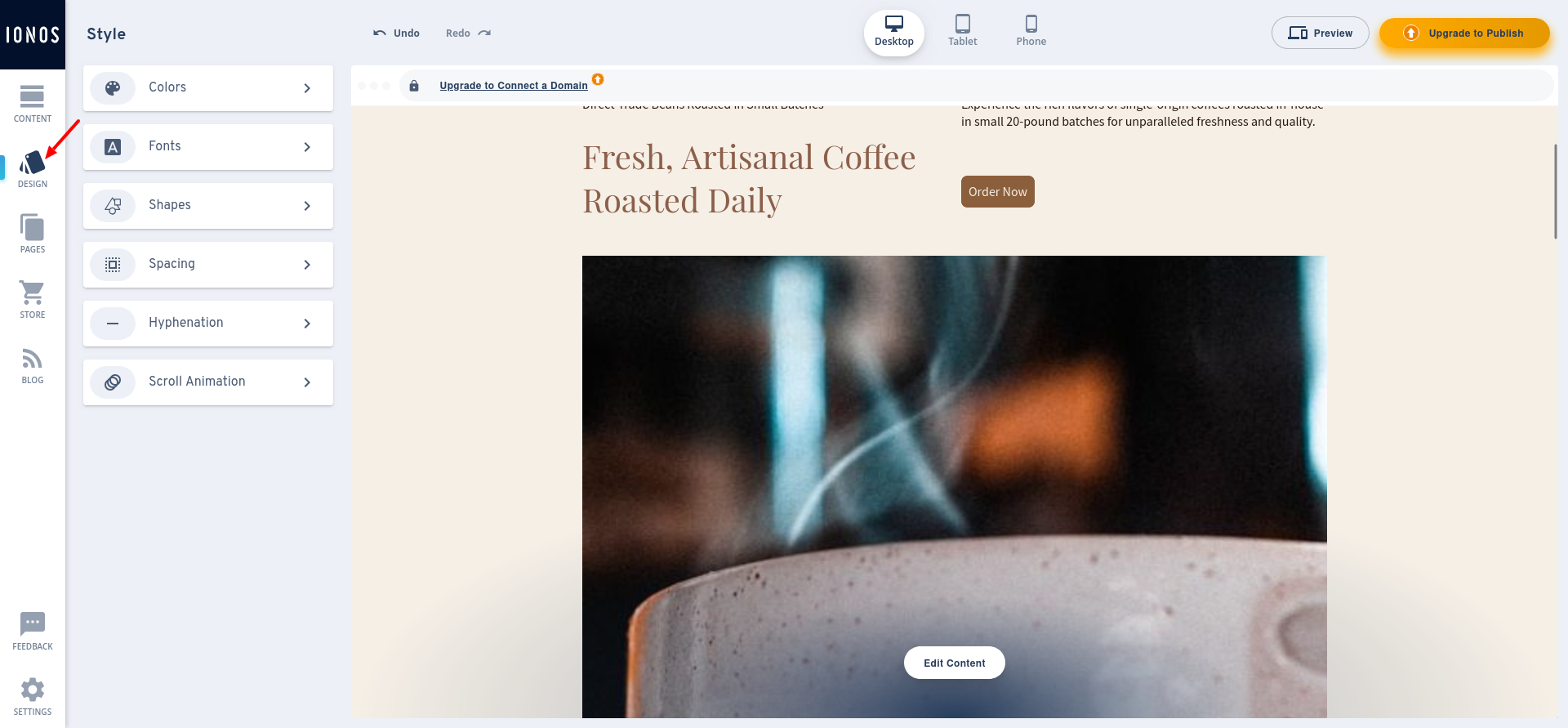Click the Shapes label text
This screenshot has width=1568, height=728.
(x=170, y=205)
